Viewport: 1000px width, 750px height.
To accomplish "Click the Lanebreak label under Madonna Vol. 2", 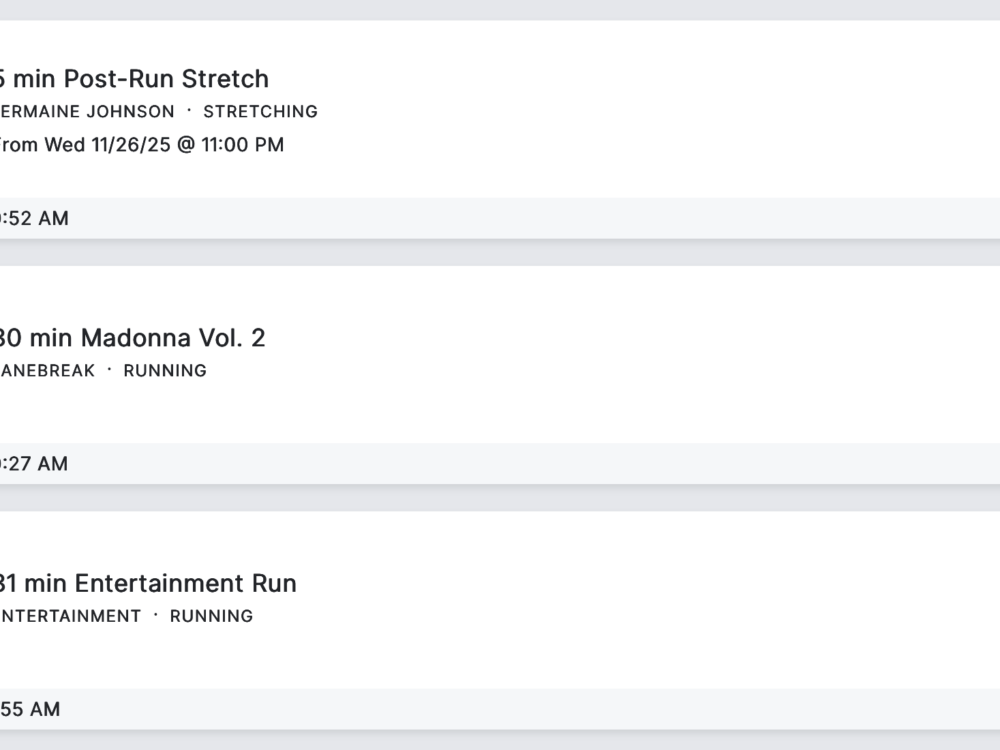I will coord(48,371).
